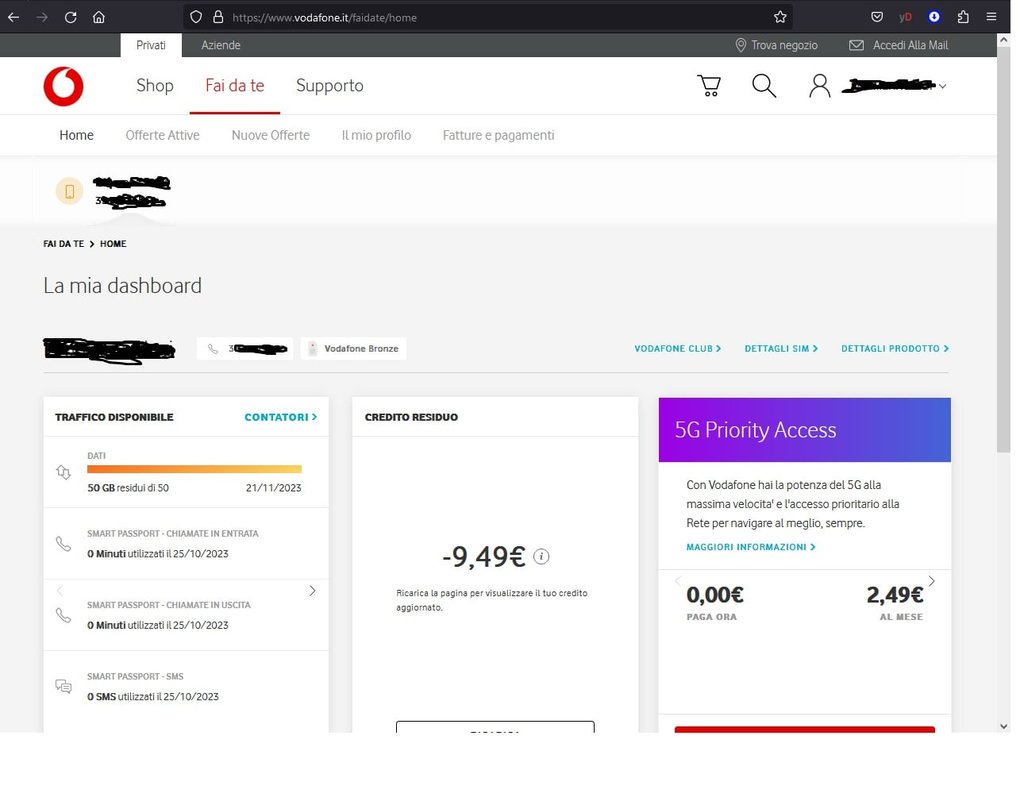Open the CONTATORI link
This screenshot has height=805, width=1024.
pyautogui.click(x=280, y=417)
